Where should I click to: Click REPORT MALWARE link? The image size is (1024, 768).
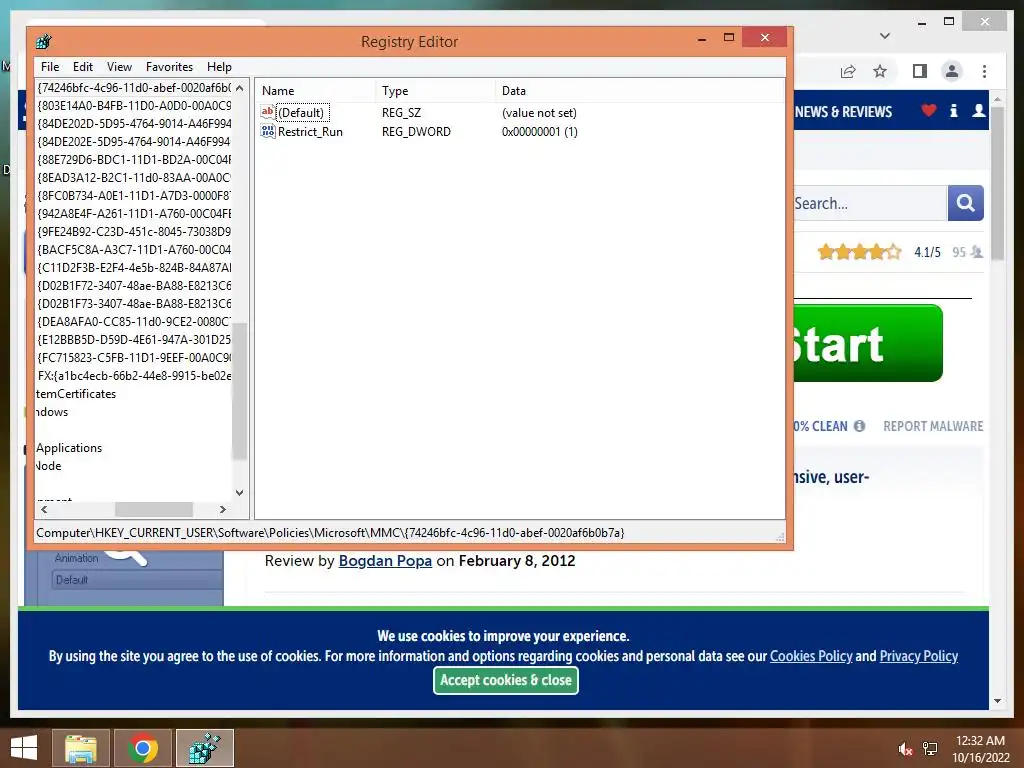[x=933, y=426]
